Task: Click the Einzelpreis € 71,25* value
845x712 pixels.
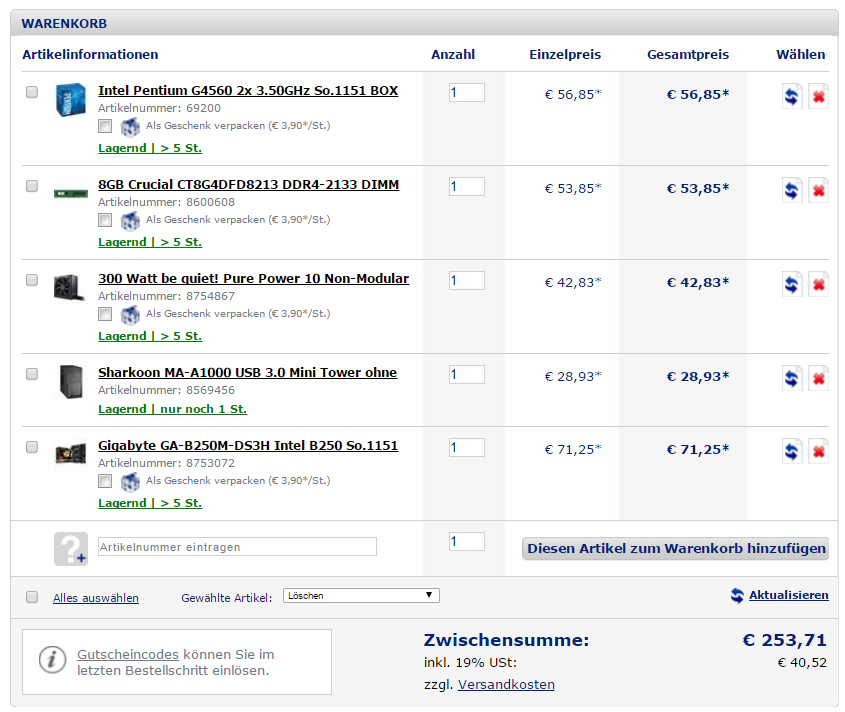Action: (x=573, y=450)
